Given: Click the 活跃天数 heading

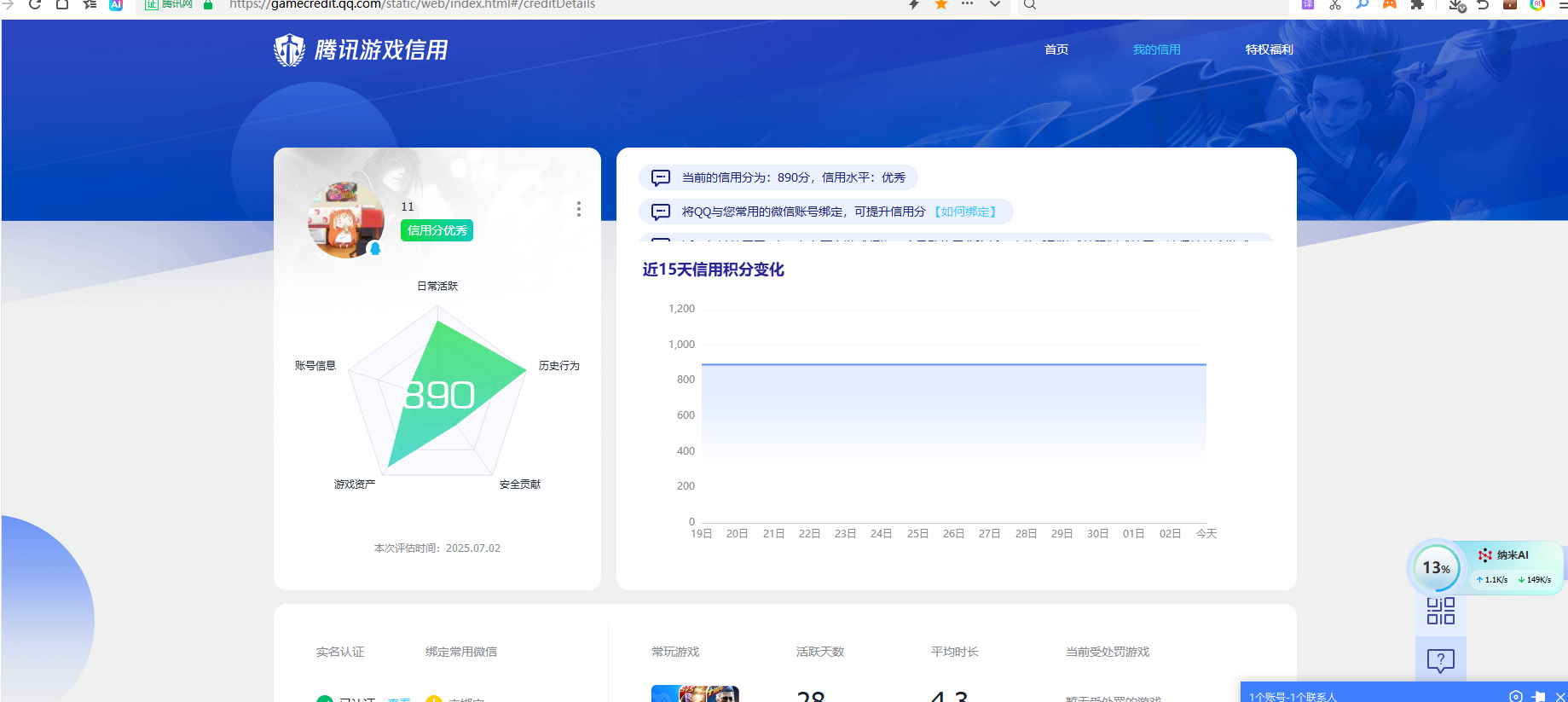Looking at the screenshot, I should coord(820,652).
